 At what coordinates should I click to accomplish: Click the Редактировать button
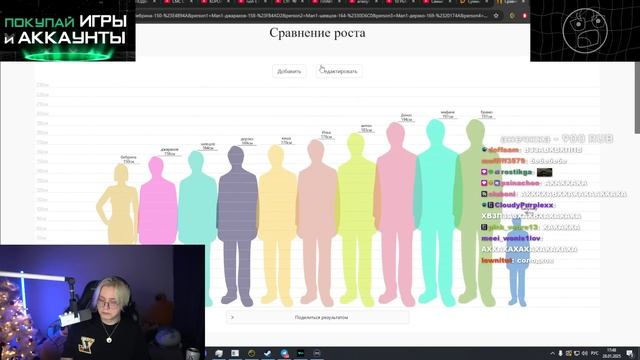(339, 71)
